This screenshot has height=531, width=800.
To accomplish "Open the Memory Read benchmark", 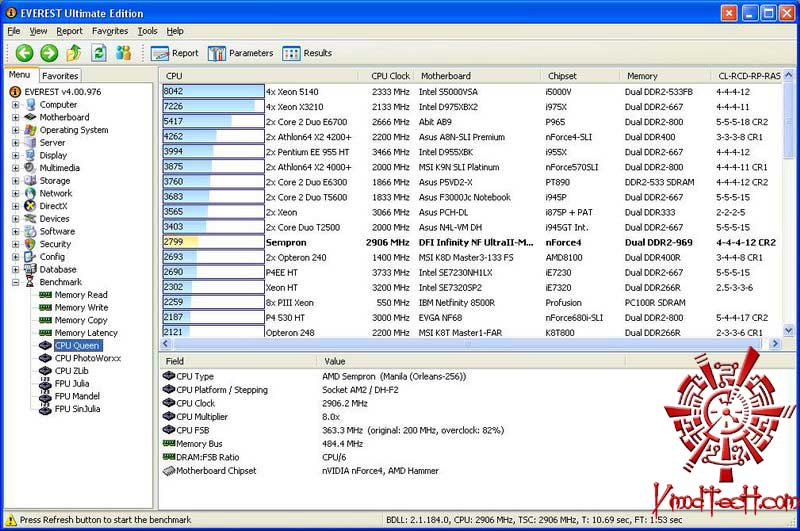I will (x=81, y=295).
